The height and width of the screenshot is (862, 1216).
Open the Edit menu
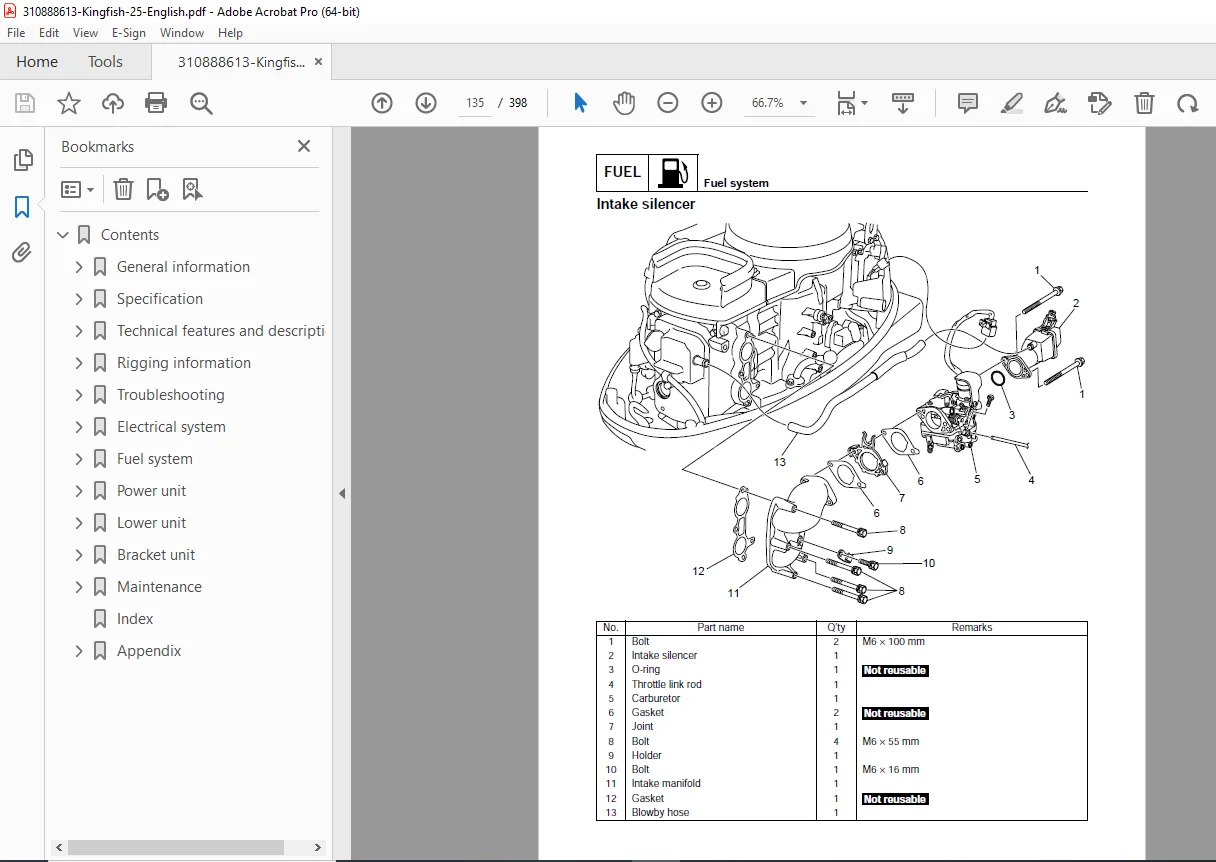48,33
